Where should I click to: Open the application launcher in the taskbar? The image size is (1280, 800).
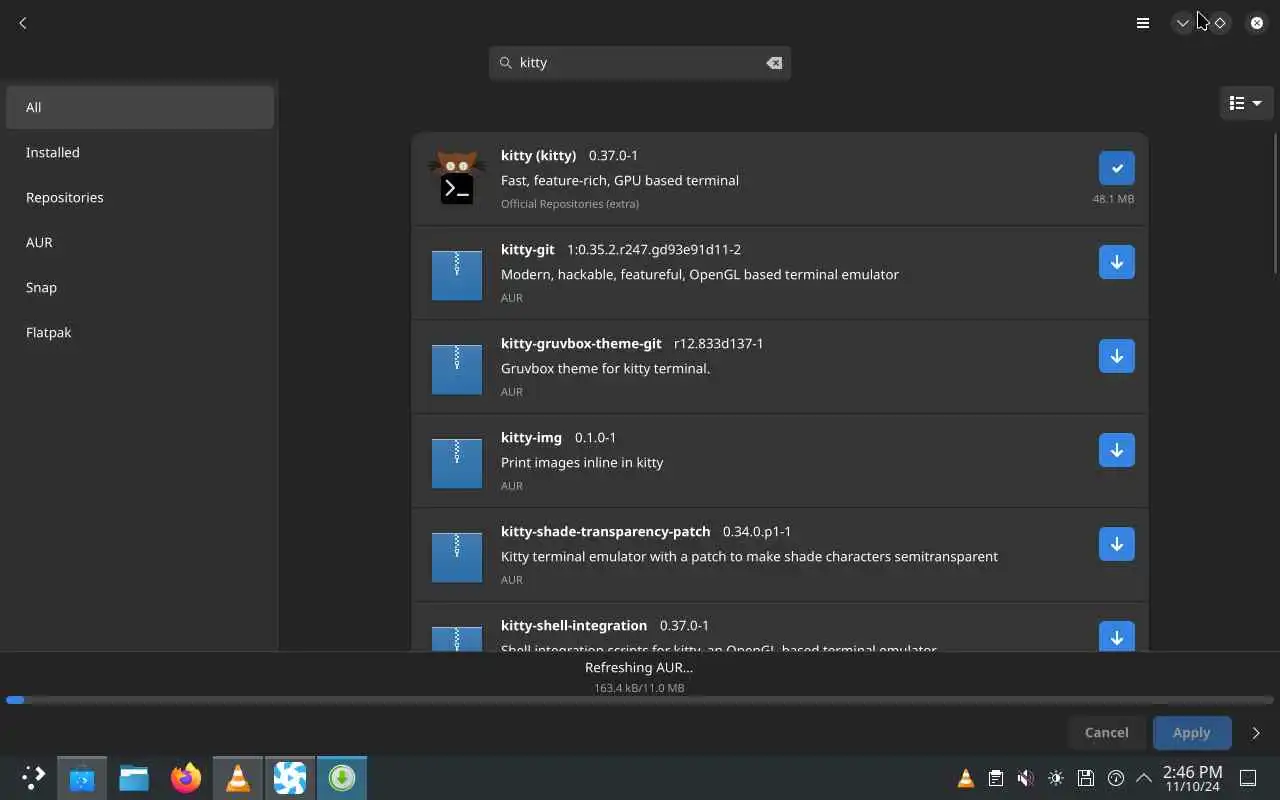(x=33, y=777)
